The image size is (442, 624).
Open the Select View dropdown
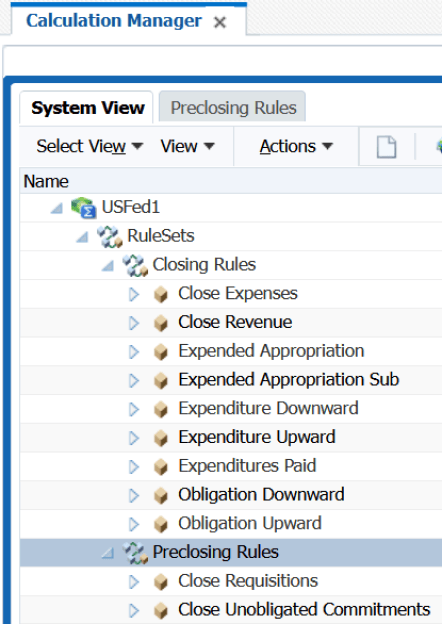90,146
